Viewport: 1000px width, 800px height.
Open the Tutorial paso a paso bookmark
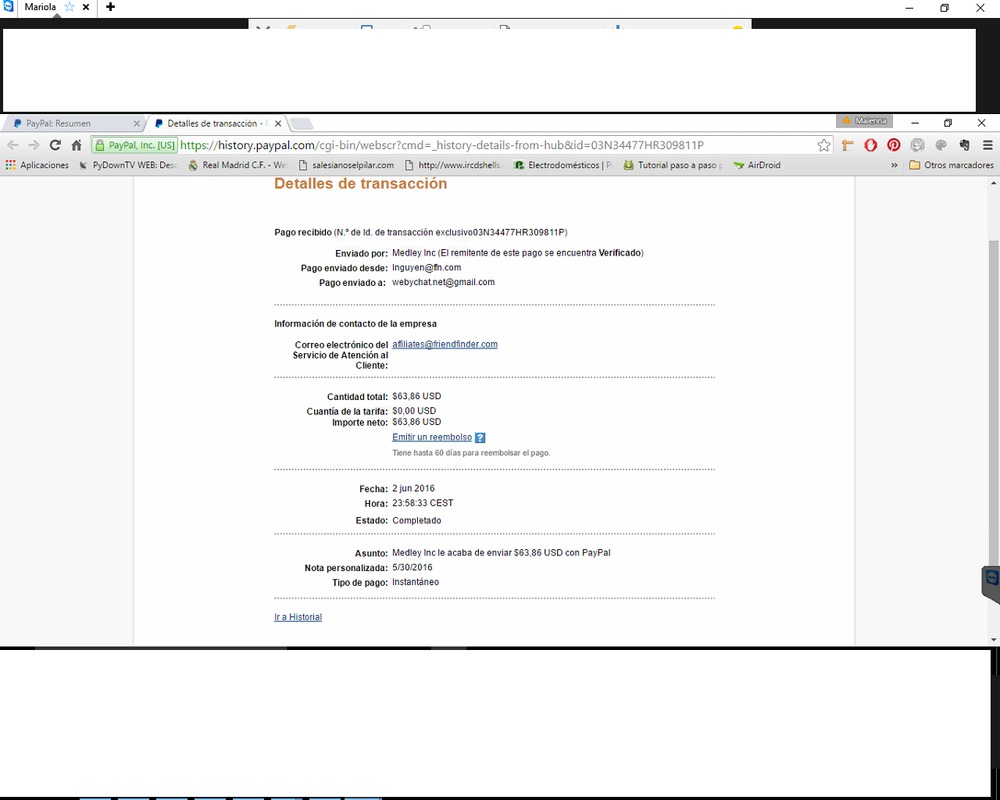(673, 165)
